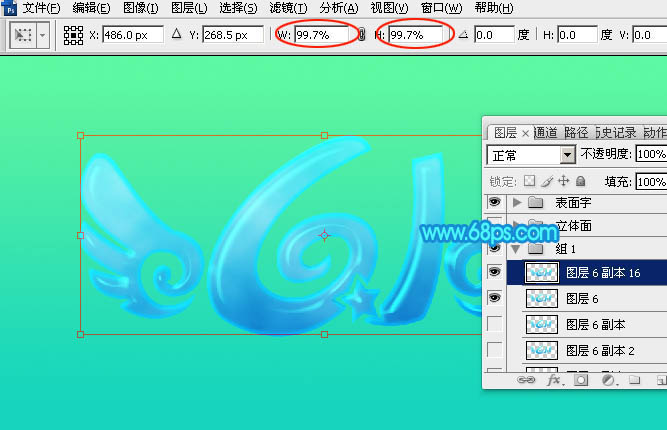Screen dimensions: 667x430
Task: Click thumbnail of 图层 6 副本 16
Action: tap(542, 273)
